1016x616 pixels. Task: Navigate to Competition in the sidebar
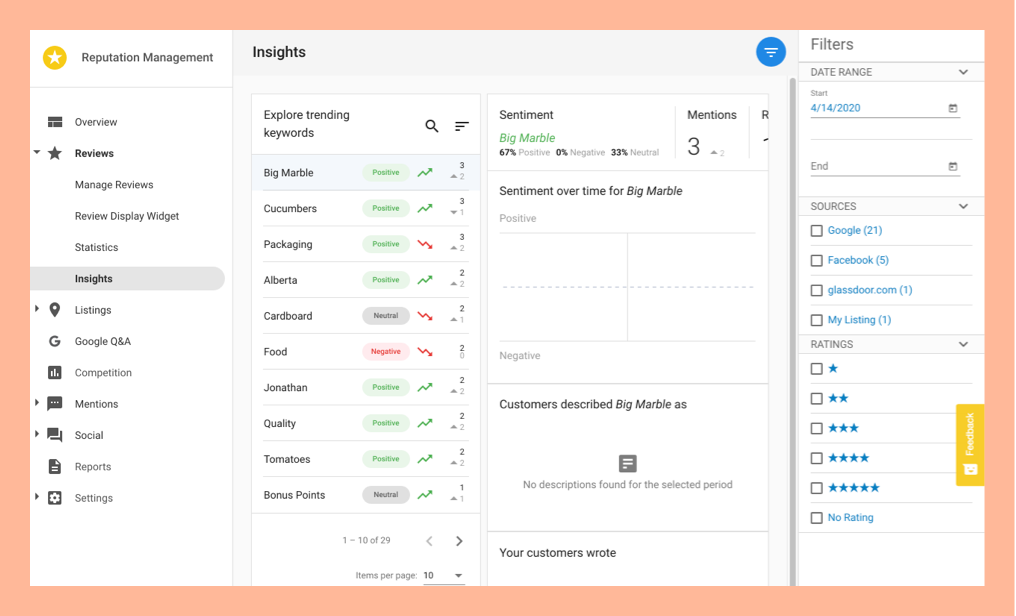click(x=103, y=373)
